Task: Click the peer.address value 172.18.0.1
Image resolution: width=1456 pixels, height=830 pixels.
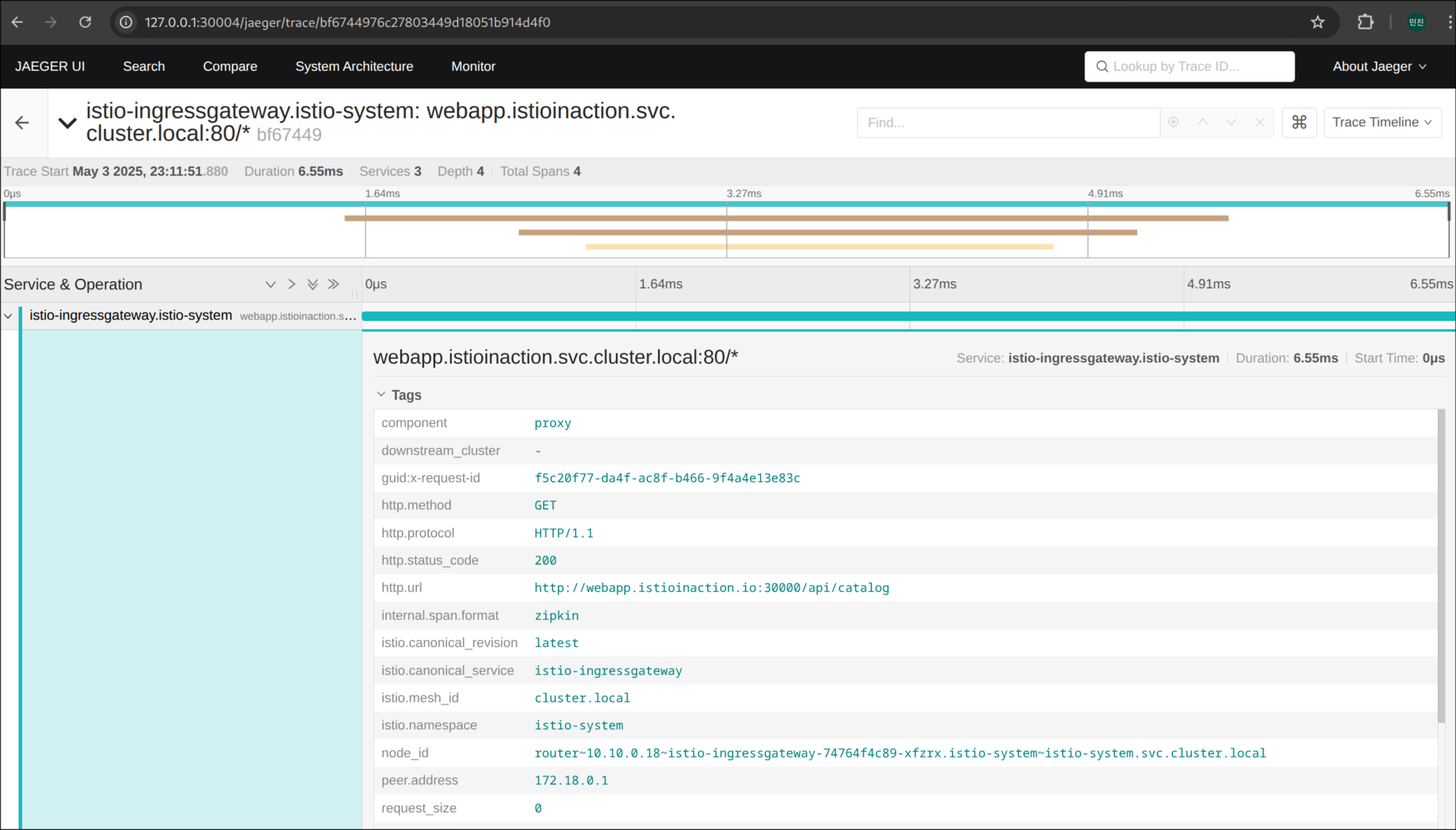Action: 571,780
